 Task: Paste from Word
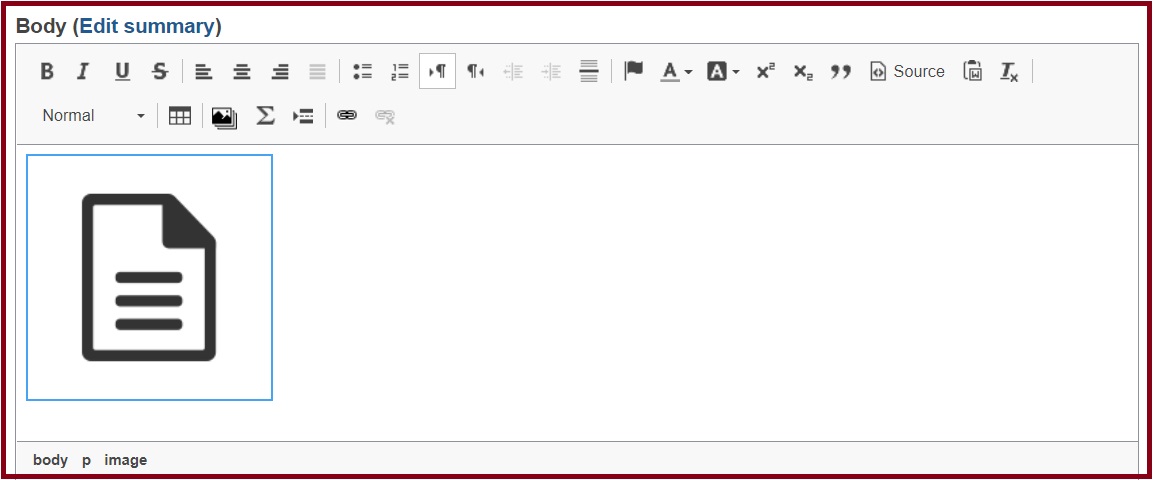(973, 71)
